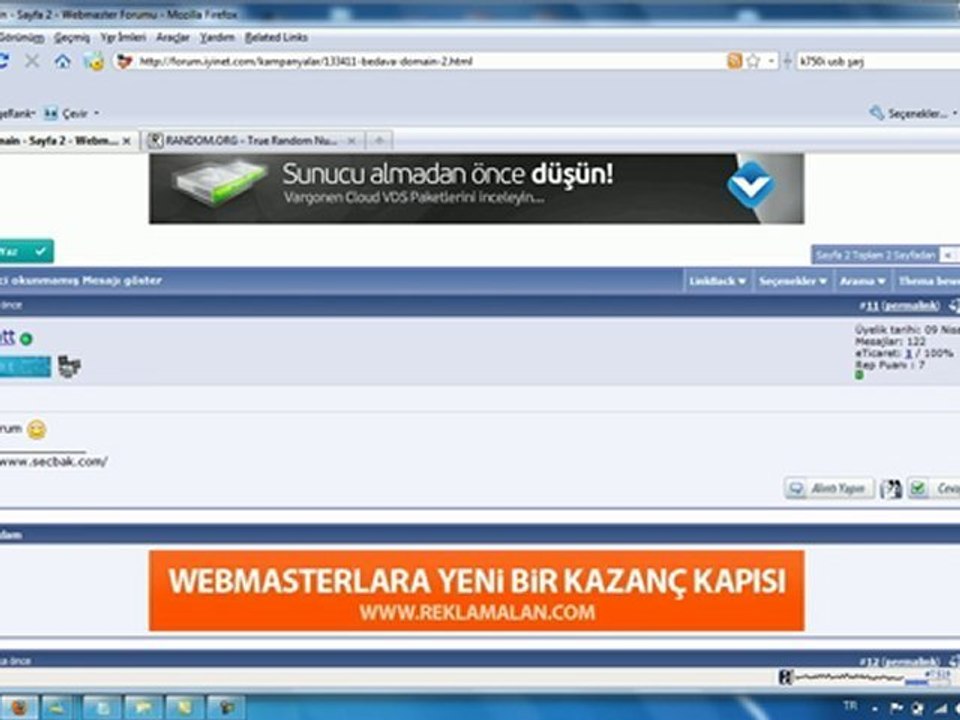Open the address bar history dropdown arrow
This screenshot has width=960, height=720.
(770, 61)
